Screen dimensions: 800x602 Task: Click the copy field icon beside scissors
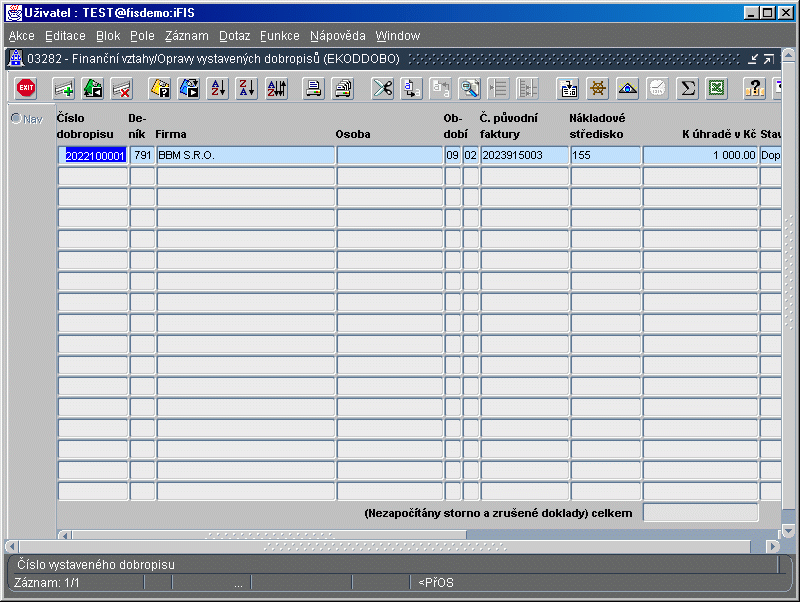(x=411, y=89)
